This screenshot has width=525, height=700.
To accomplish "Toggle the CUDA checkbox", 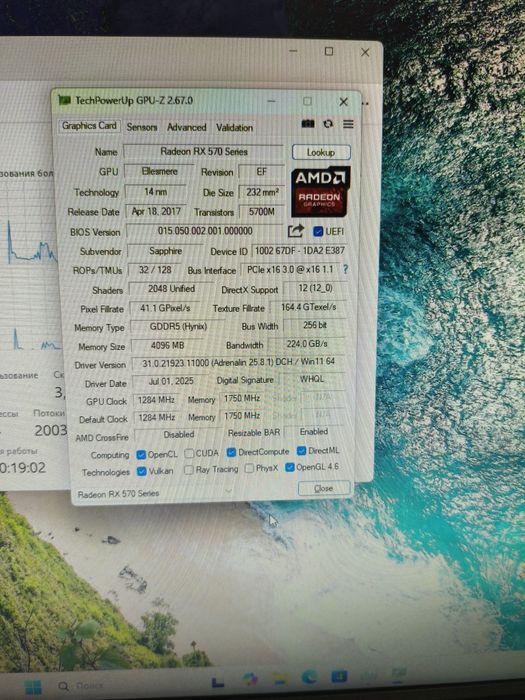I will 189,453.
